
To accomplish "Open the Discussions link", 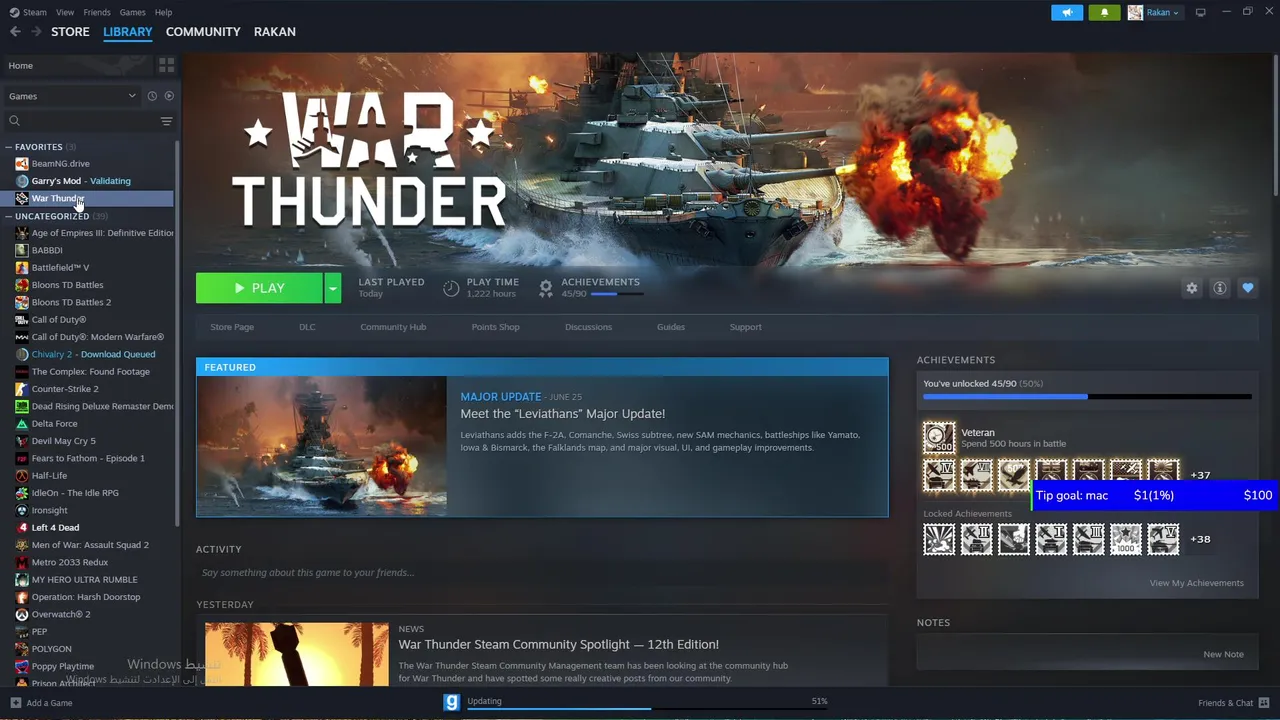I will pos(588,327).
